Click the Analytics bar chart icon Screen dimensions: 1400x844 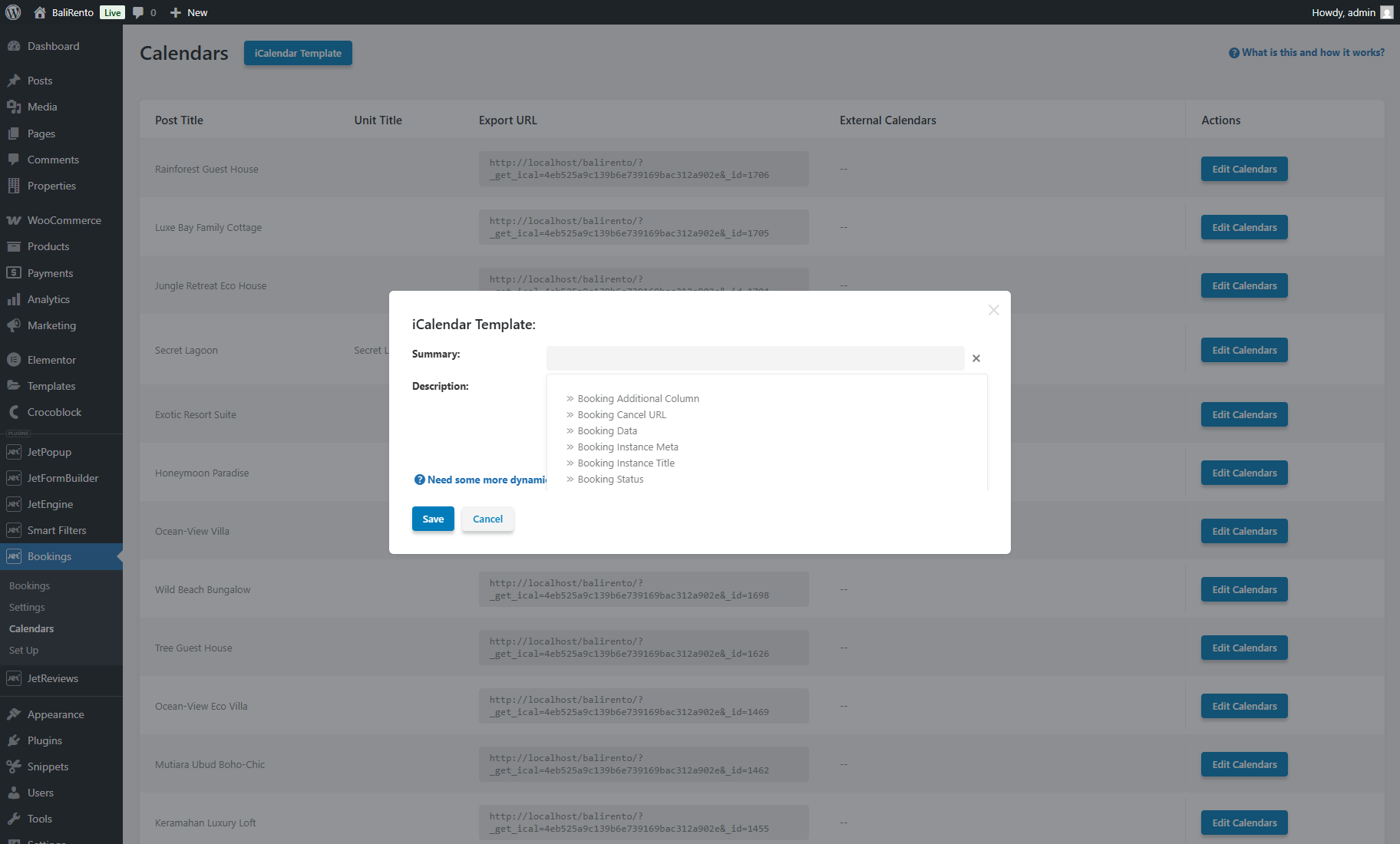[14, 299]
